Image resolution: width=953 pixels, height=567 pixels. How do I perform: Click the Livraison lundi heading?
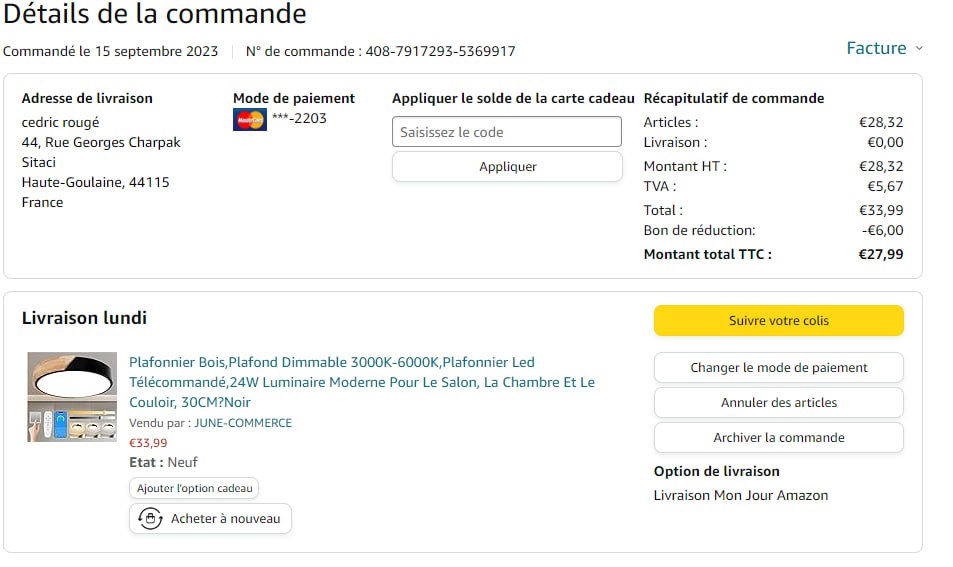84,318
